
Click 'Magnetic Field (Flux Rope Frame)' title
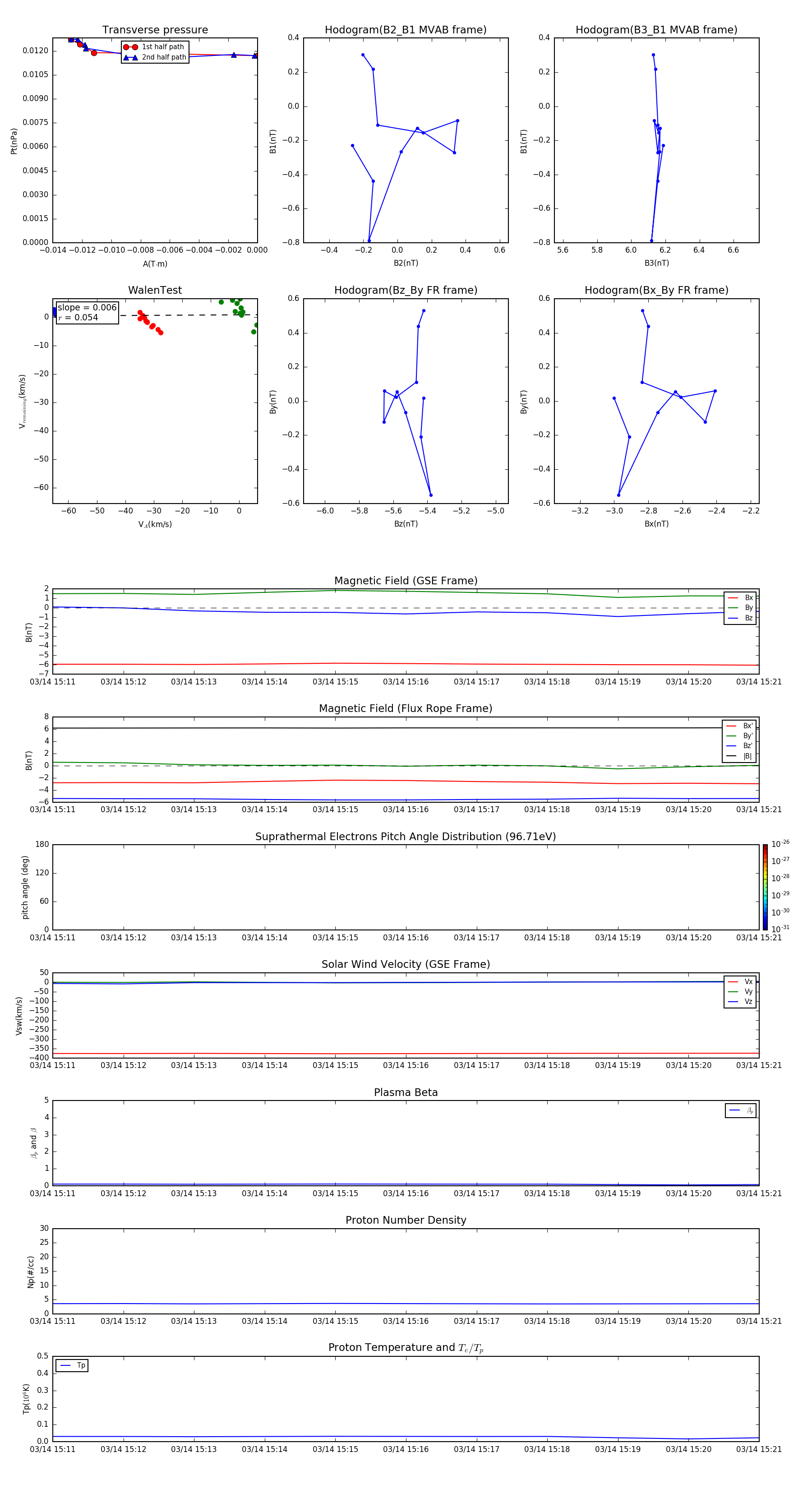click(x=406, y=709)
